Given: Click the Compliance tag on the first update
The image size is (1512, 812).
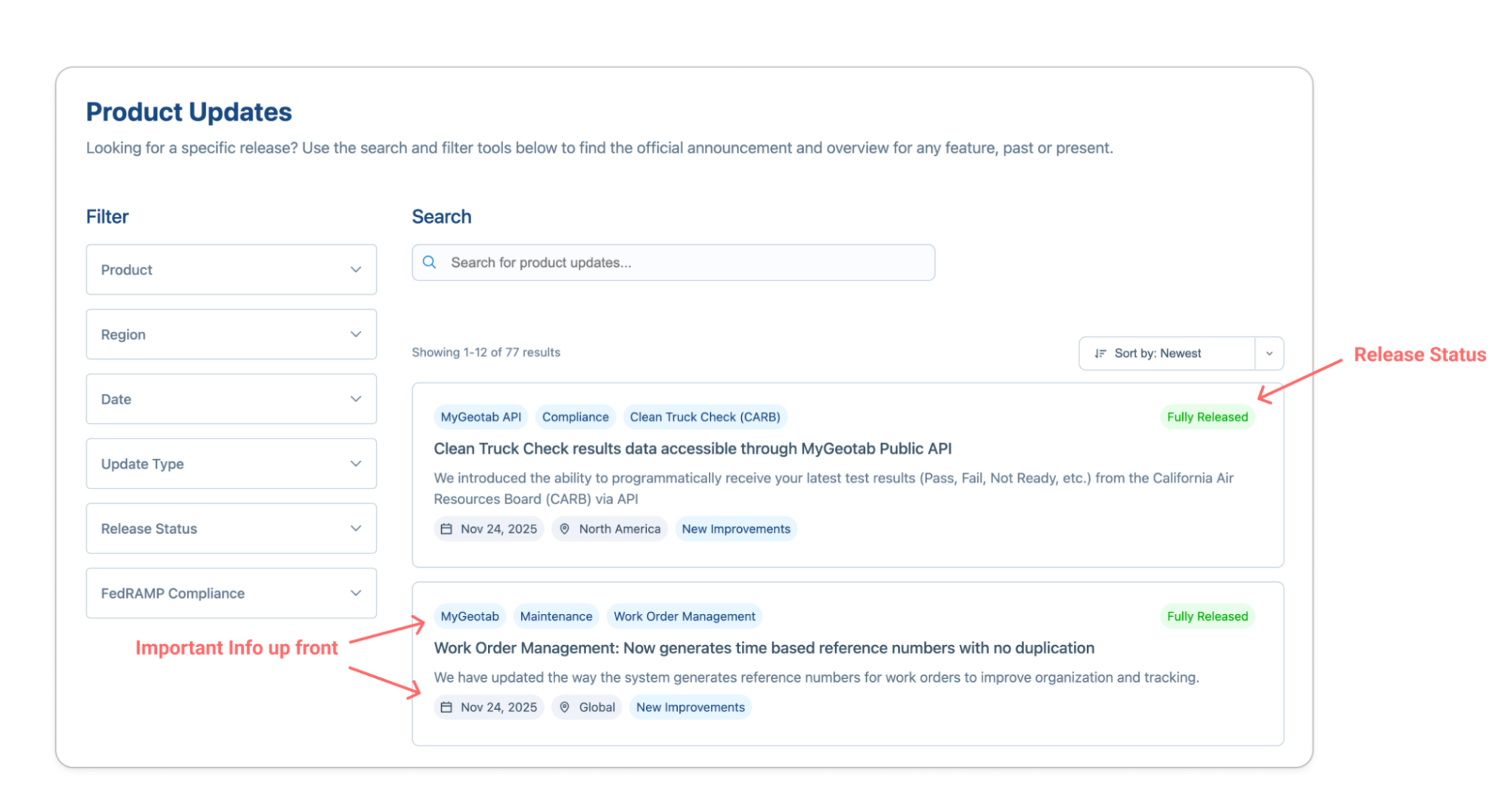Looking at the screenshot, I should (x=575, y=417).
